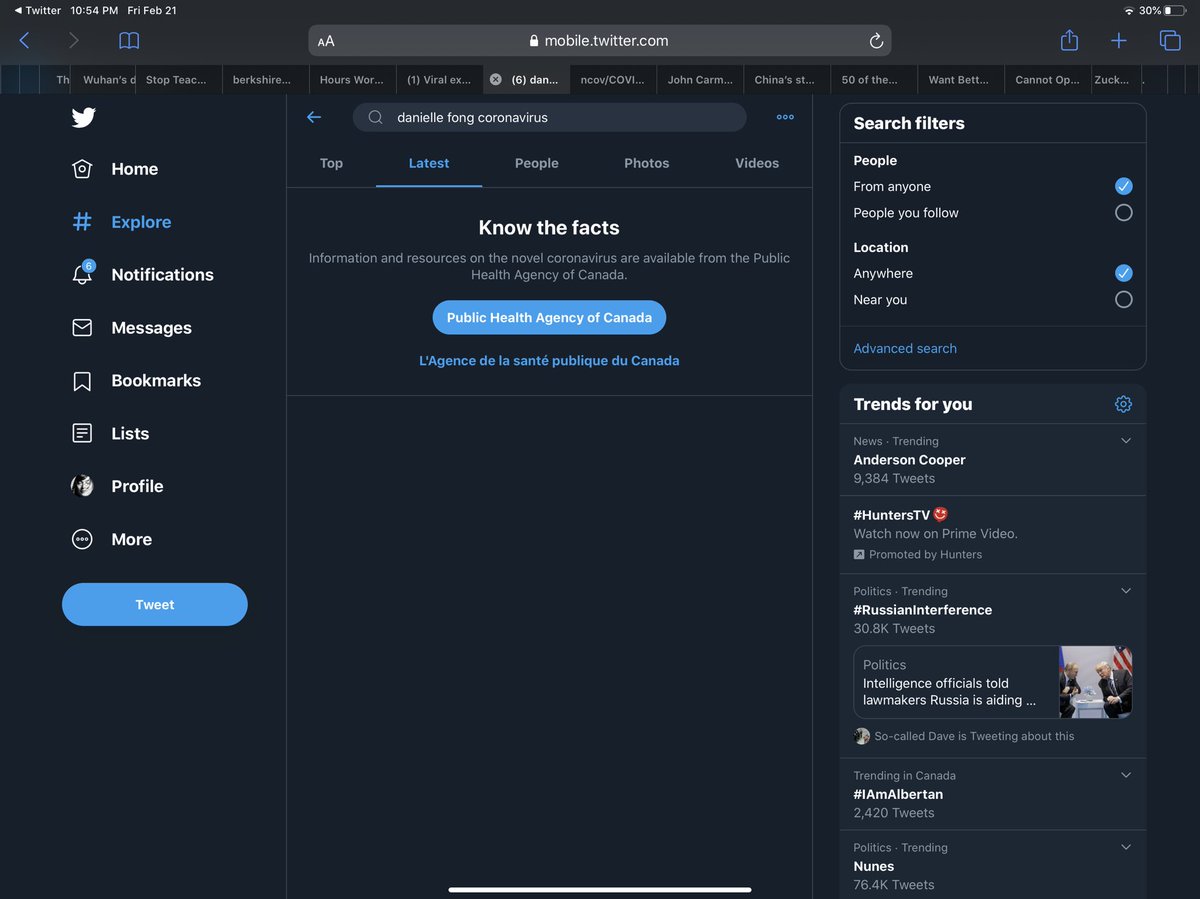Switch to the Photos tab
The height and width of the screenshot is (899, 1200).
(x=647, y=163)
